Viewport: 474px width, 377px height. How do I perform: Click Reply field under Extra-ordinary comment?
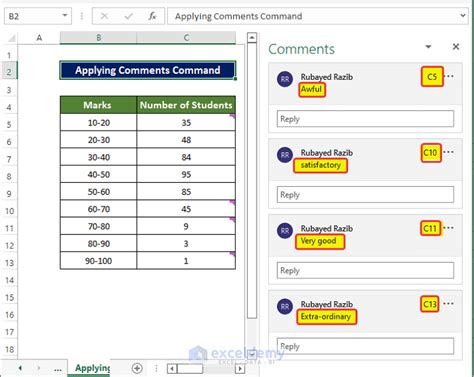(x=365, y=346)
